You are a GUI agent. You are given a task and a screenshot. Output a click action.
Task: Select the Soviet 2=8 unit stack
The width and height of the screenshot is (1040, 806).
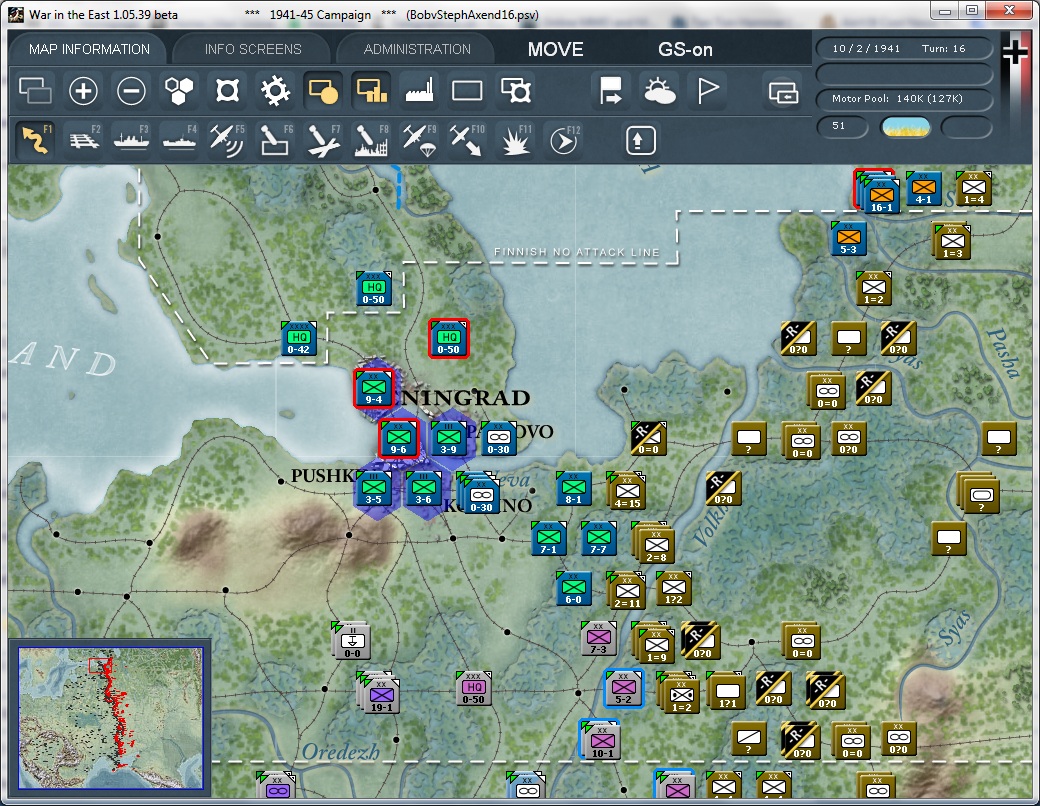click(653, 543)
